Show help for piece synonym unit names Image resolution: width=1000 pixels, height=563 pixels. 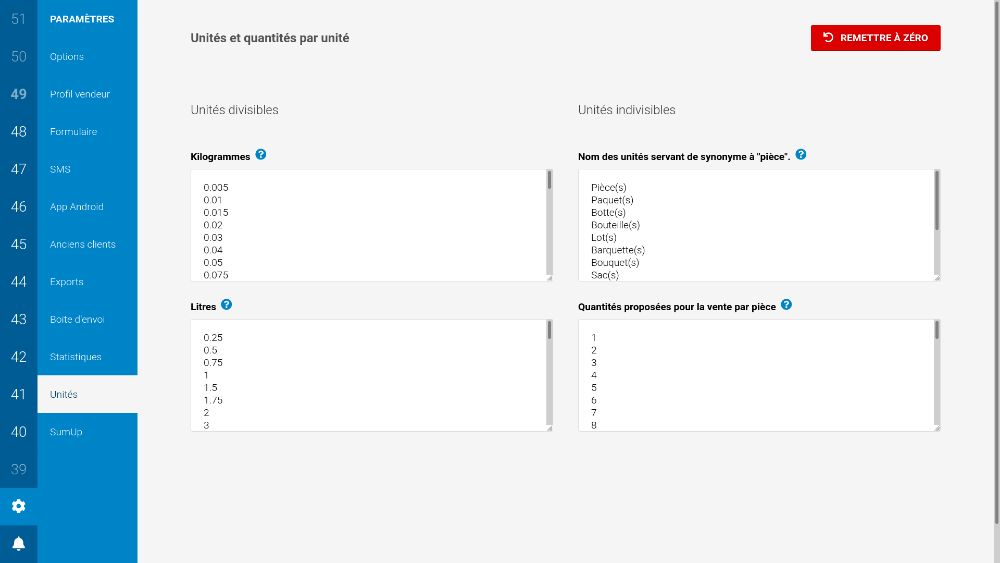[801, 155]
